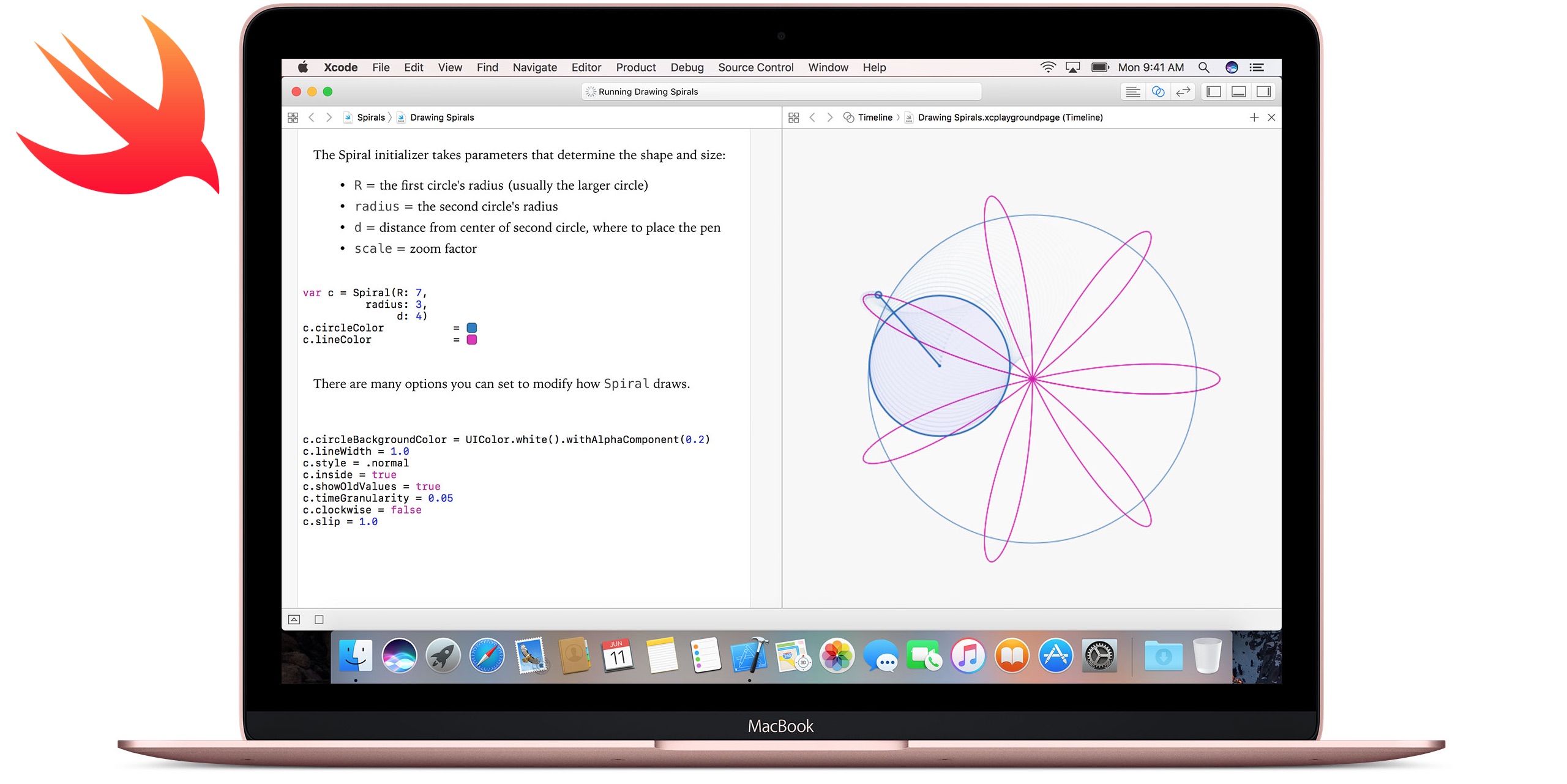The width and height of the screenshot is (1567, 784).
Task: Click the Wi-Fi status icon
Action: point(1048,67)
